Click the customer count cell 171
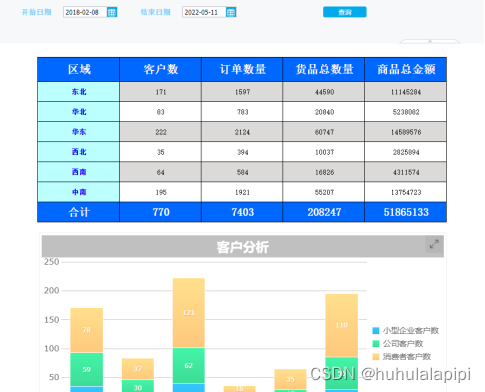The image size is (485, 392). tap(161, 92)
